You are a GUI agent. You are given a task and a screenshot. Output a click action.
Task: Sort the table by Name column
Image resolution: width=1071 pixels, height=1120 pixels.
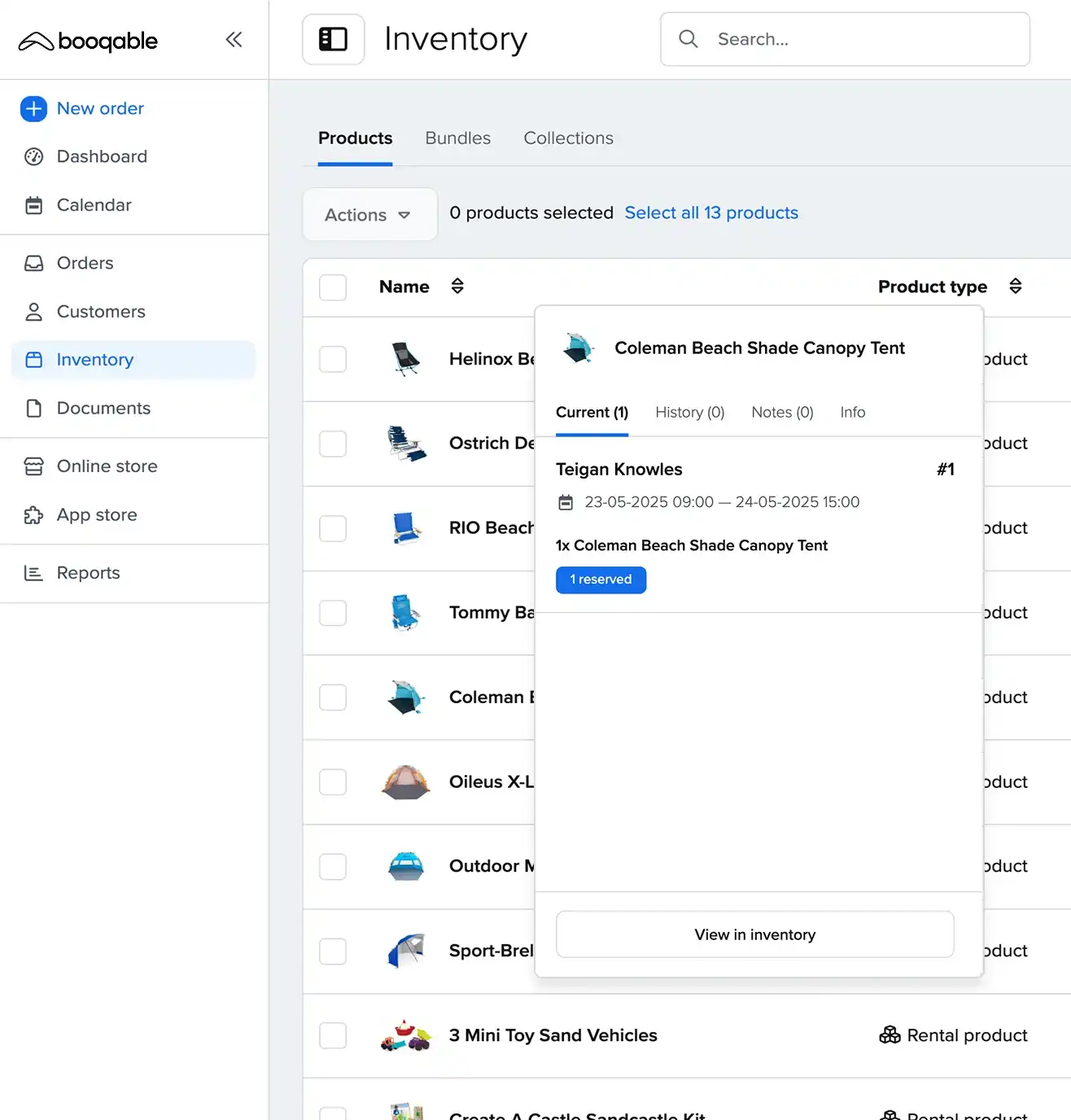coord(457,287)
